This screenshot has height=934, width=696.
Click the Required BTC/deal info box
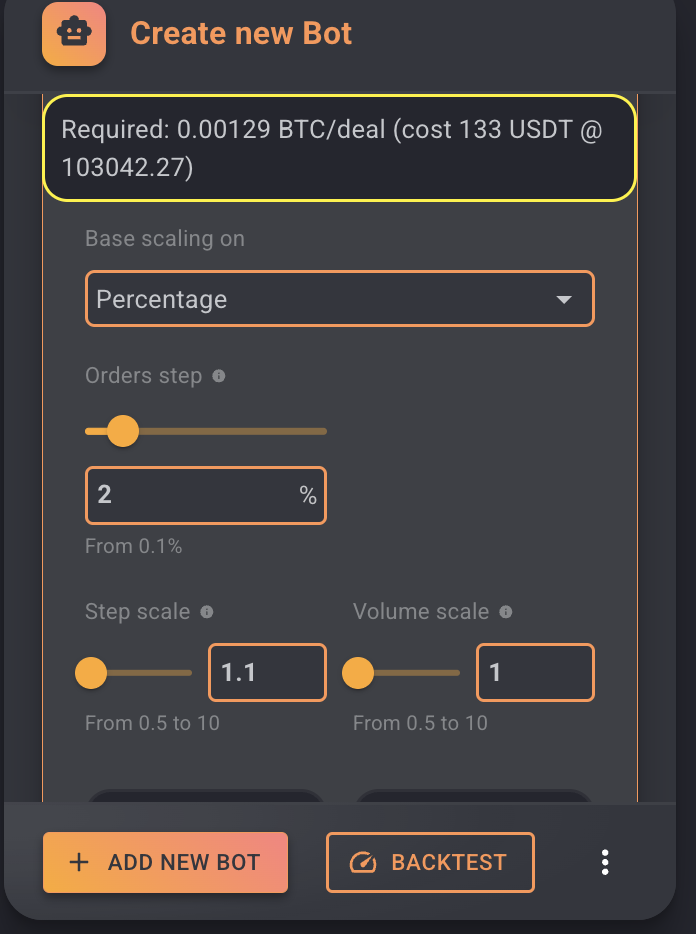[x=340, y=148]
